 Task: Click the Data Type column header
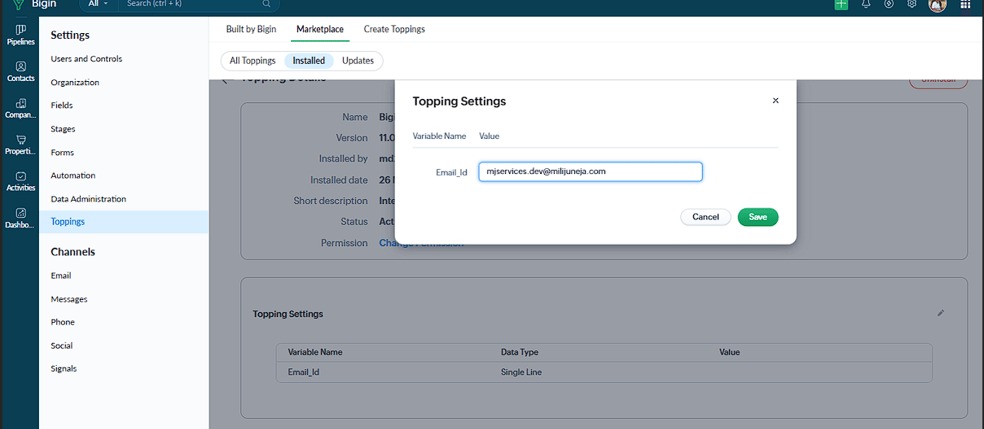[520, 352]
